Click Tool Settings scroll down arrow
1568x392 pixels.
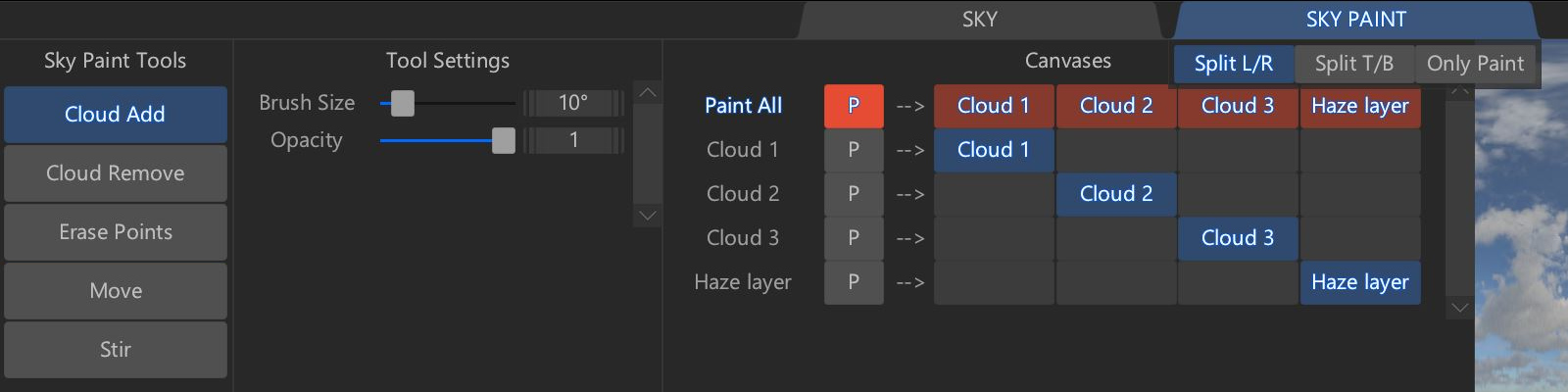pyautogui.click(x=647, y=216)
